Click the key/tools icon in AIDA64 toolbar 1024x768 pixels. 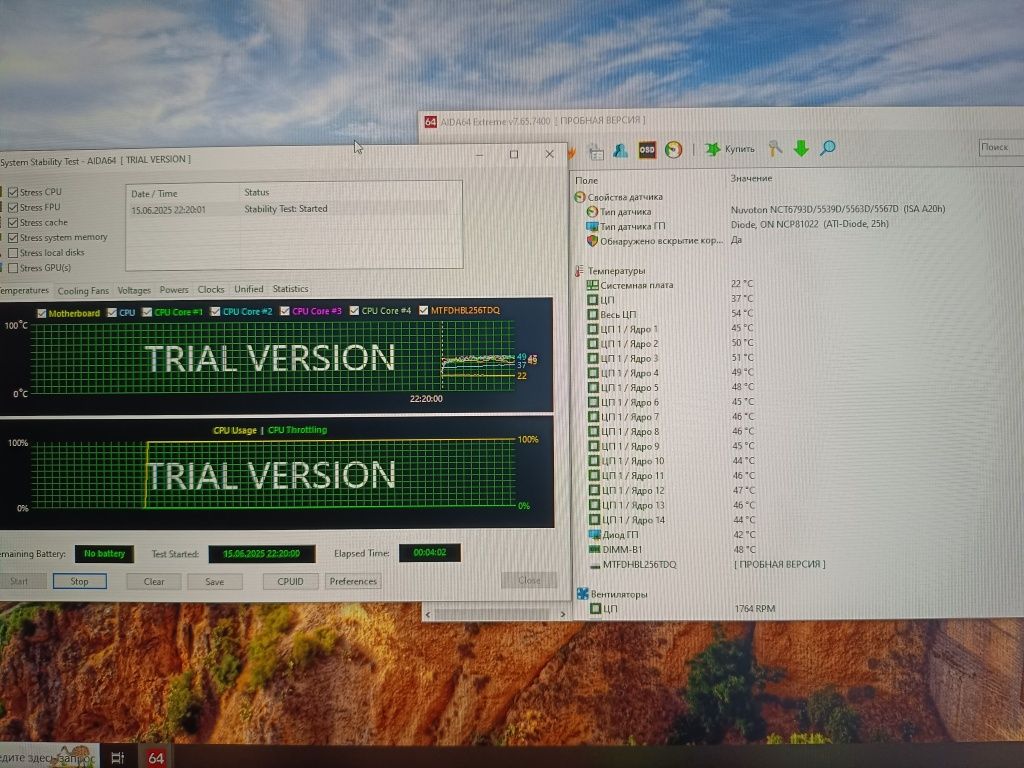point(775,148)
